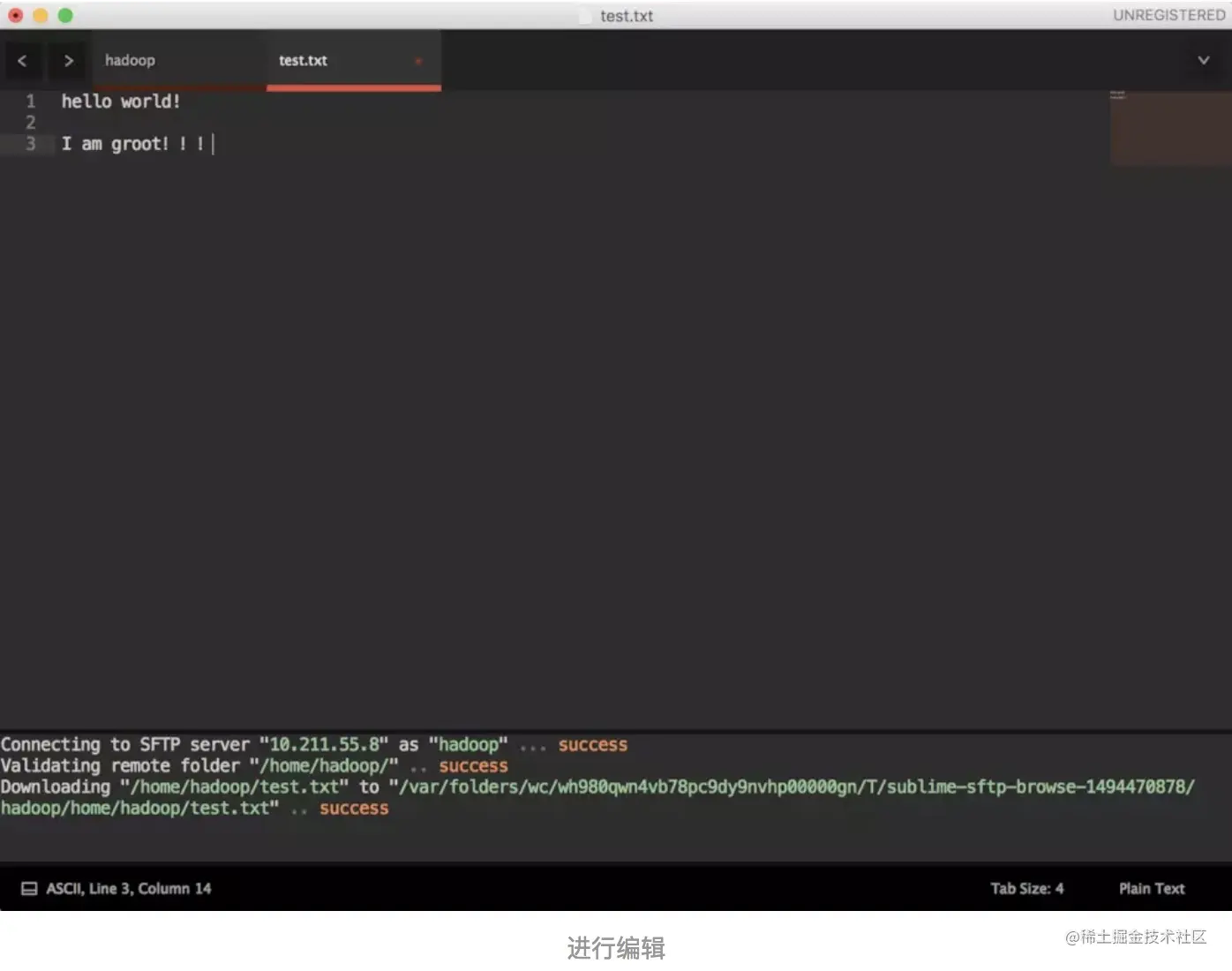Toggle the side panel switcher icon in status bar

tap(29, 889)
